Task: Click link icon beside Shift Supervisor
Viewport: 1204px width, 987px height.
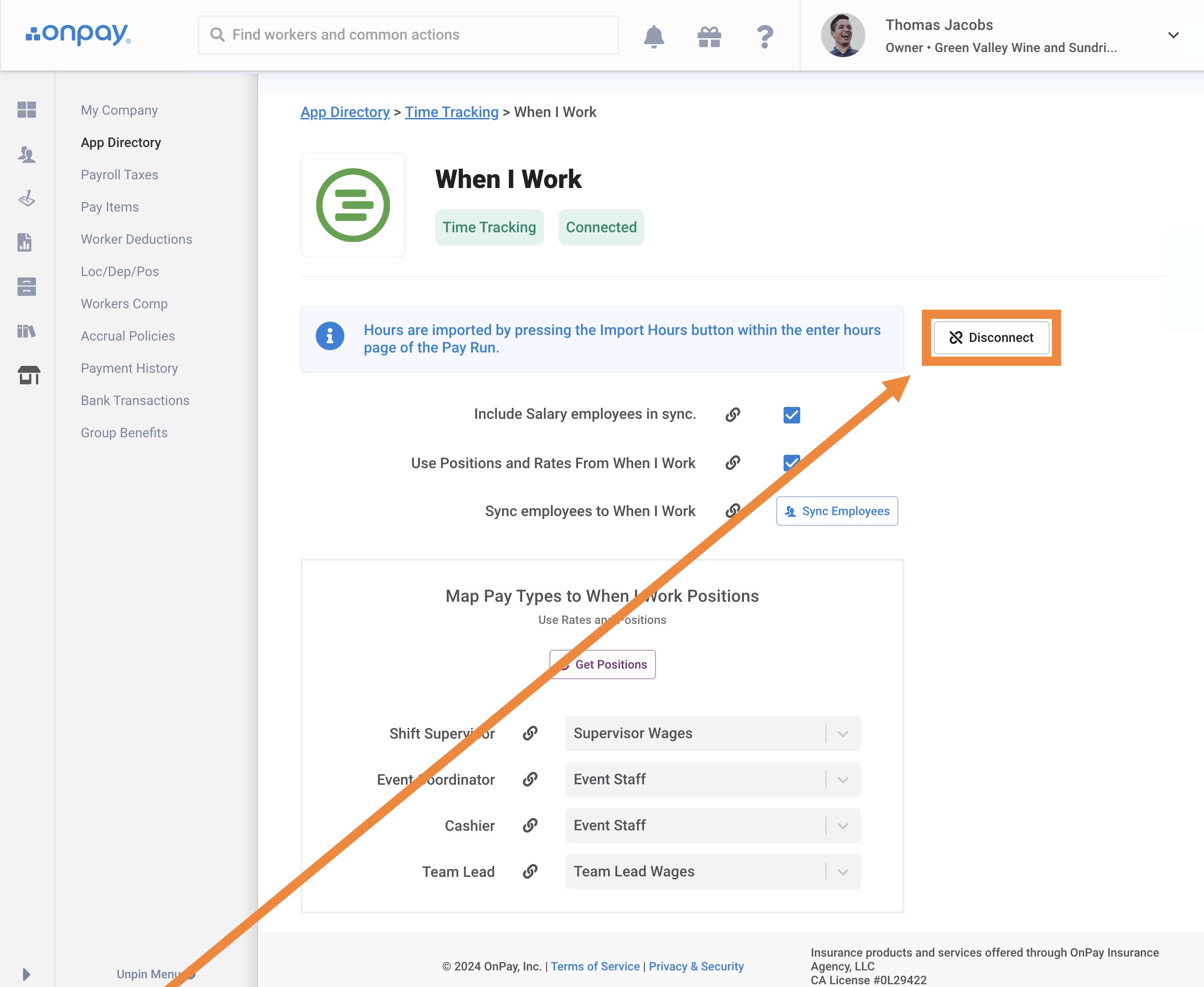Action: coord(530,733)
